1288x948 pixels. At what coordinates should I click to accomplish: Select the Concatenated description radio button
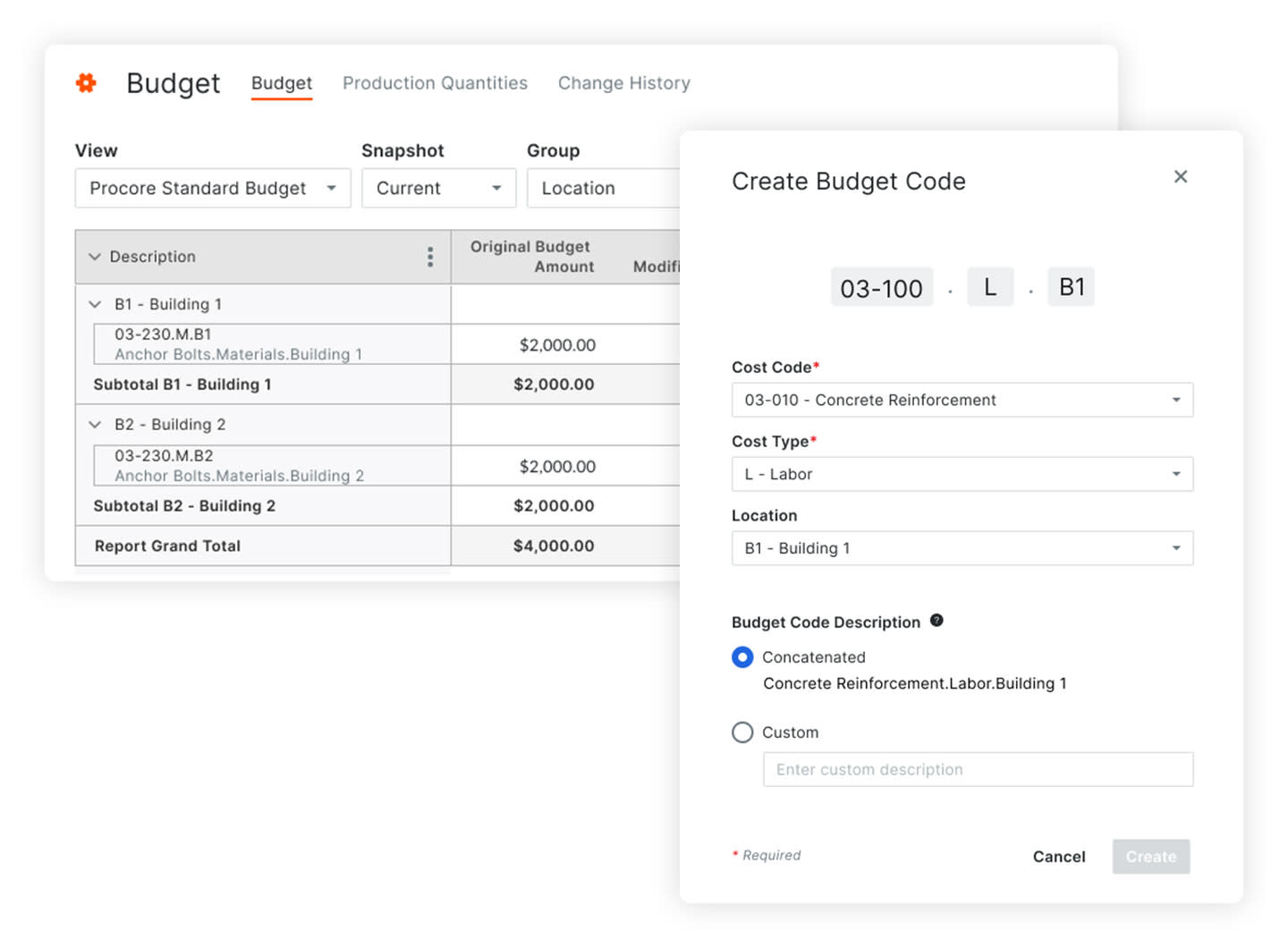(742, 657)
